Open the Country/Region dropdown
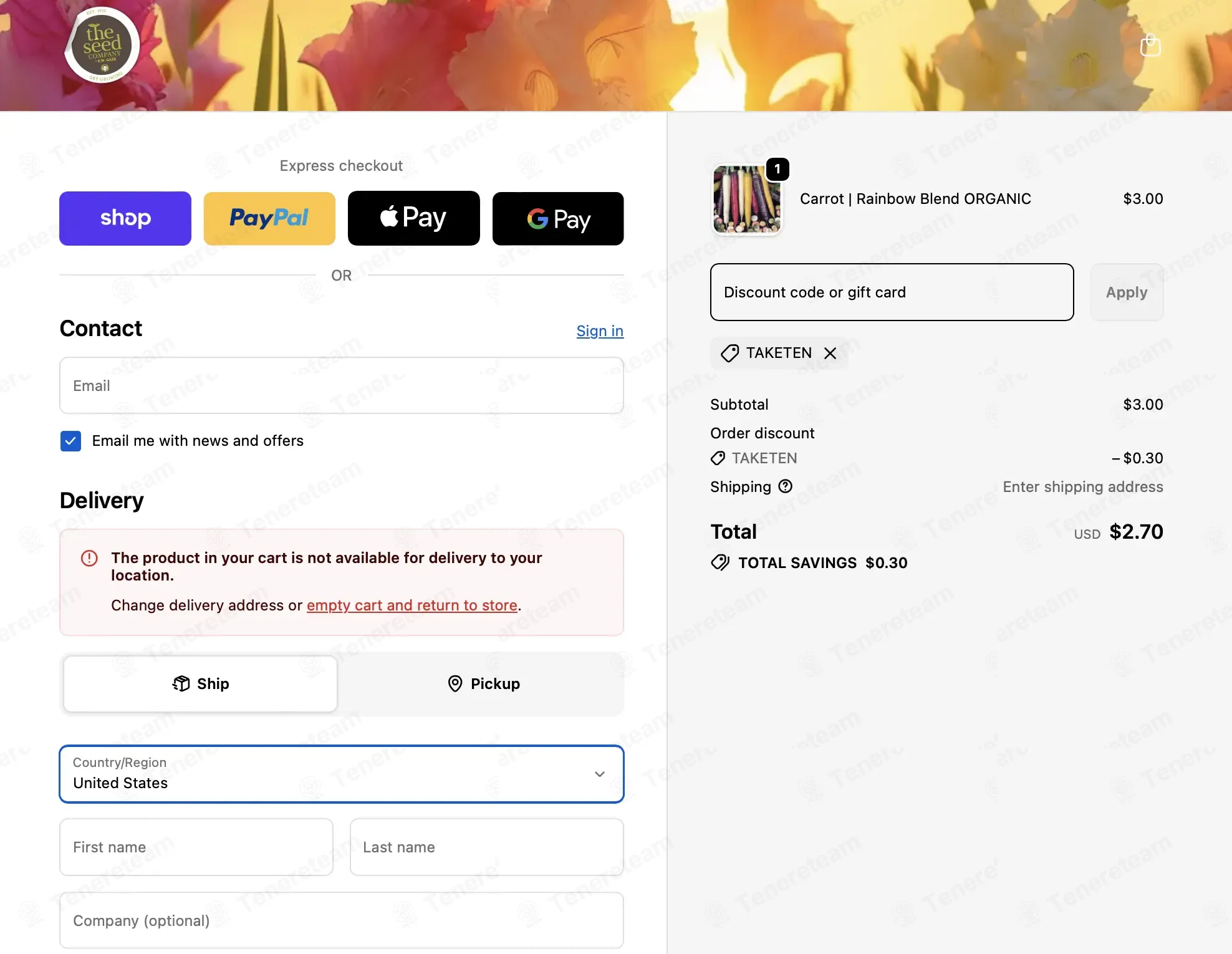 click(342, 774)
